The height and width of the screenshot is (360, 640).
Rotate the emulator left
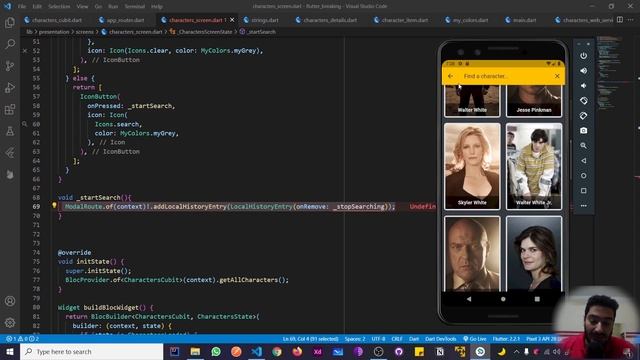tap(584, 100)
